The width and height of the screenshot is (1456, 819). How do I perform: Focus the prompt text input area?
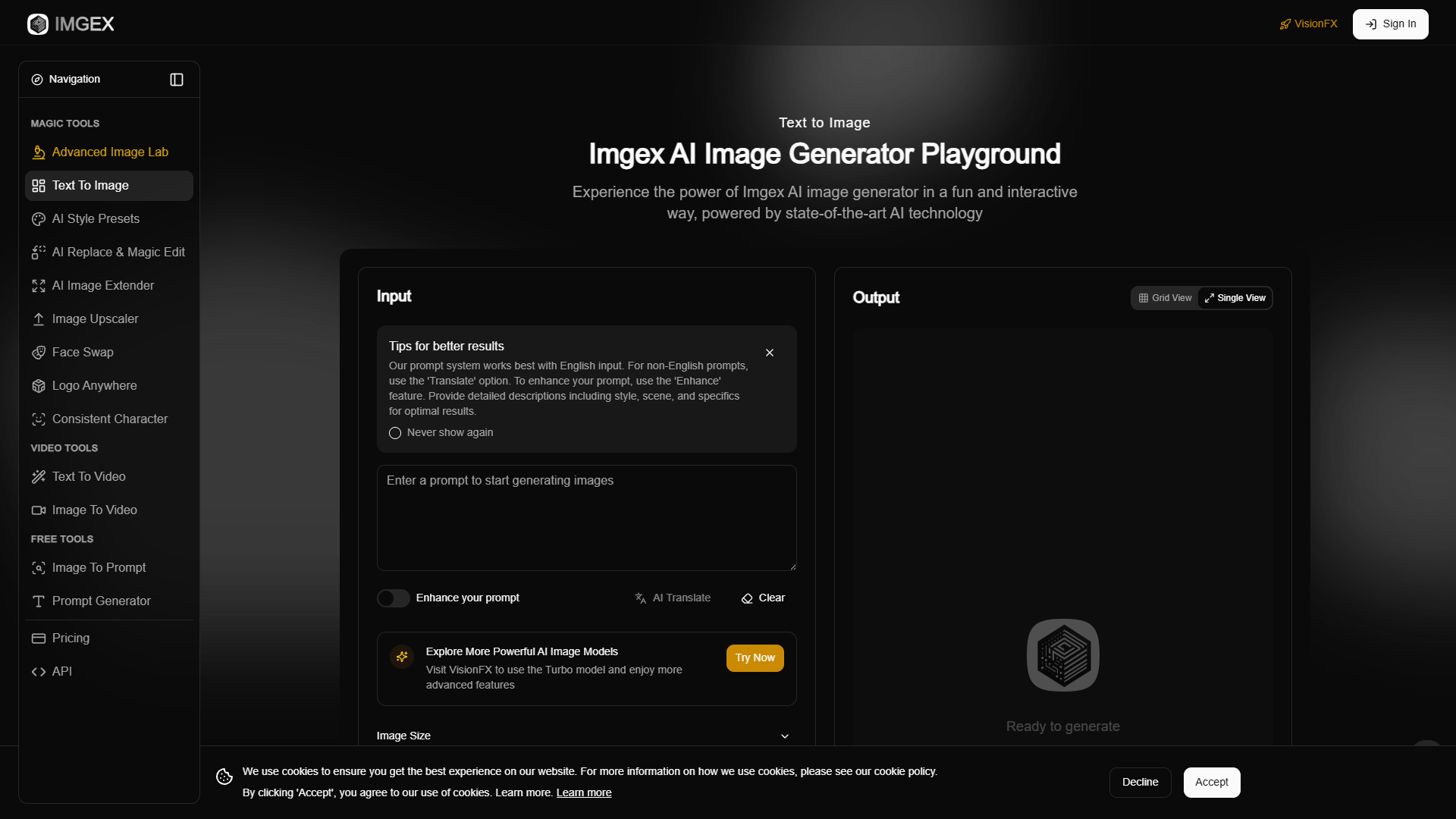[587, 518]
